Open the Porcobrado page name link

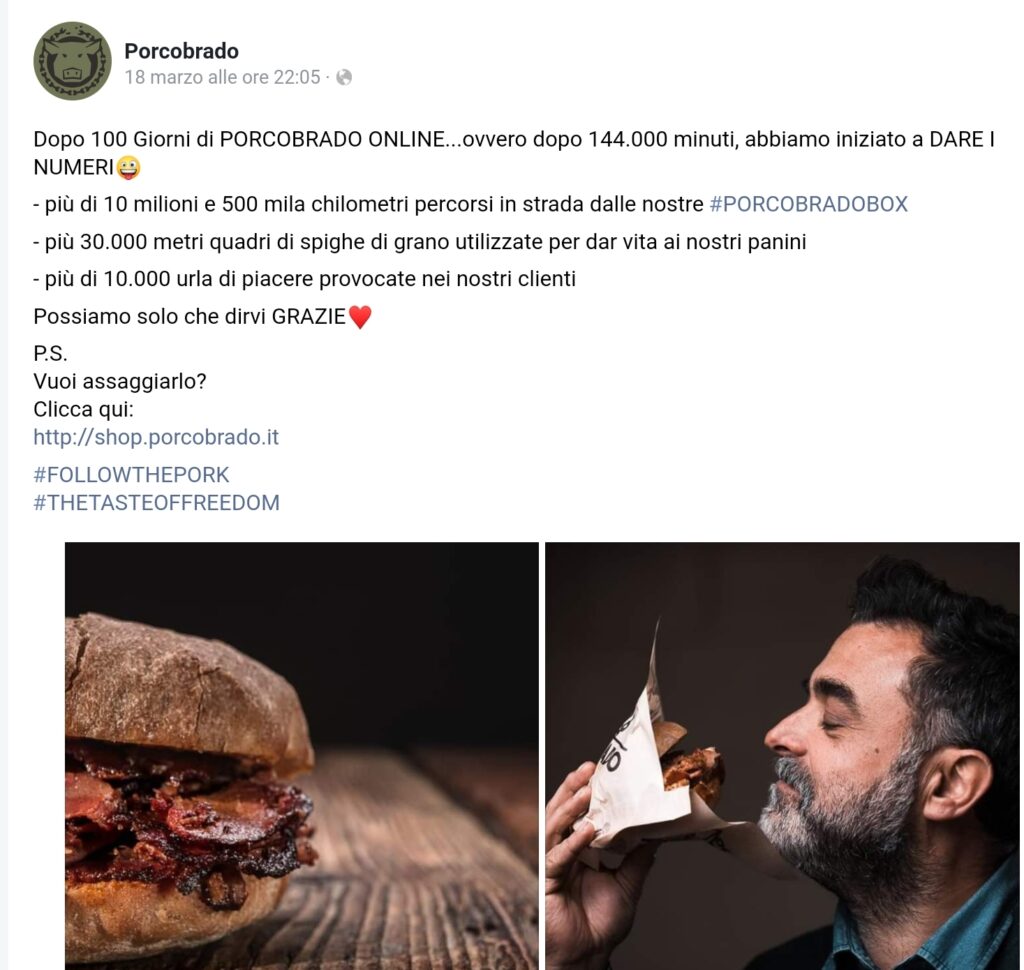click(182, 51)
